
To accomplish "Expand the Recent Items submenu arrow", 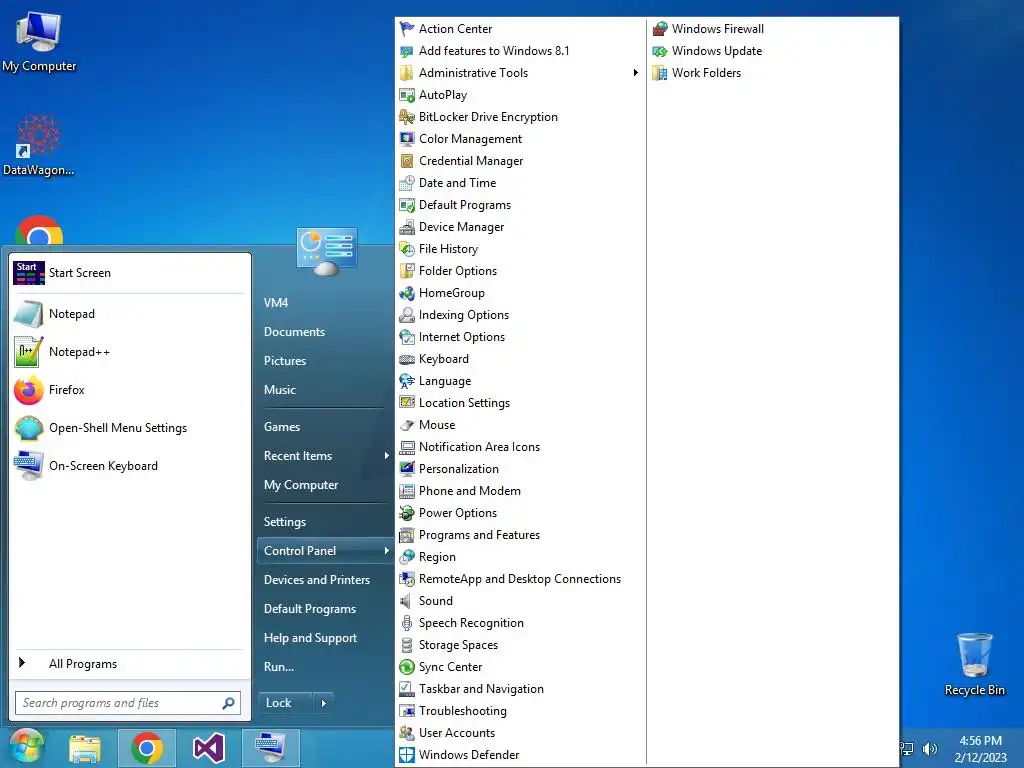I will pyautogui.click(x=386, y=456).
